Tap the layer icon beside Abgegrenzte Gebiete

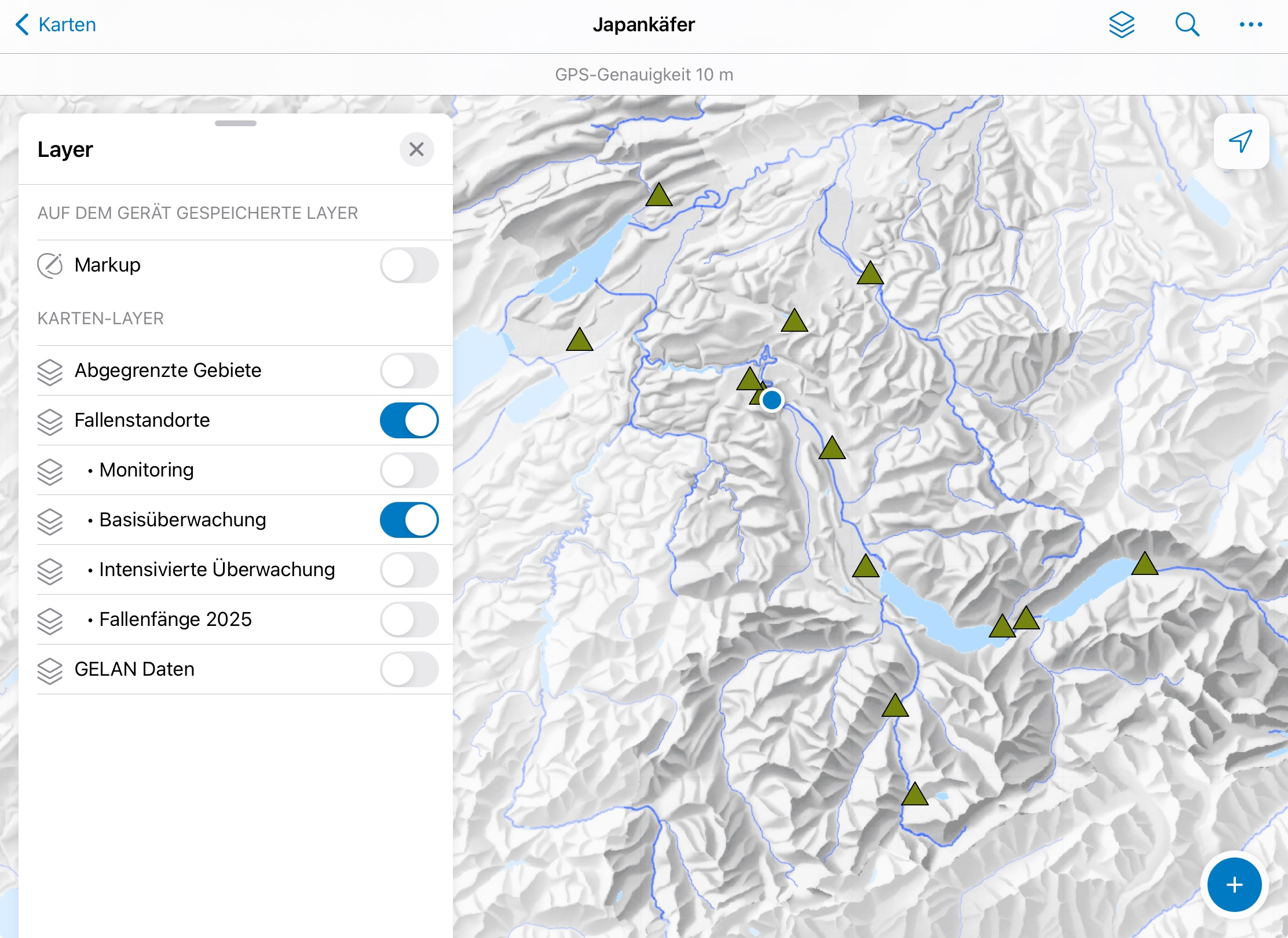click(x=50, y=371)
